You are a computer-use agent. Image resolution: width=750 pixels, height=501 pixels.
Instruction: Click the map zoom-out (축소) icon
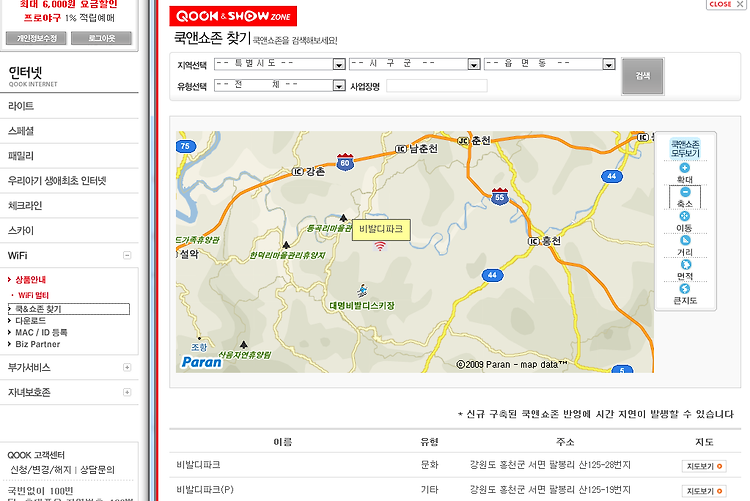685,192
